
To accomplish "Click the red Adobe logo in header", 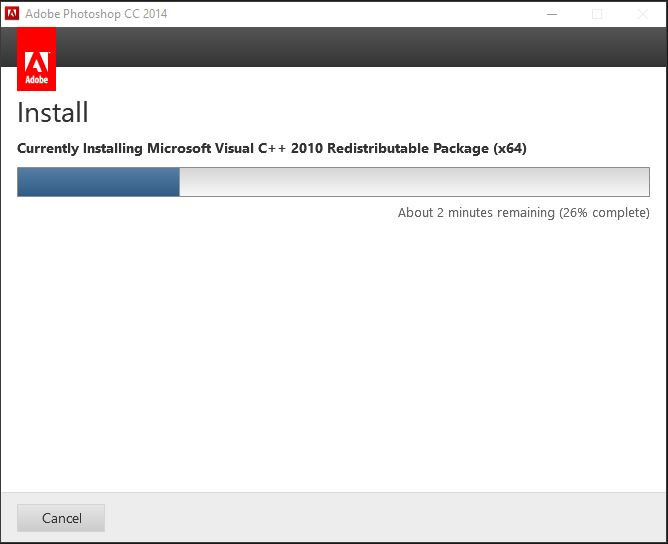I will (36, 59).
